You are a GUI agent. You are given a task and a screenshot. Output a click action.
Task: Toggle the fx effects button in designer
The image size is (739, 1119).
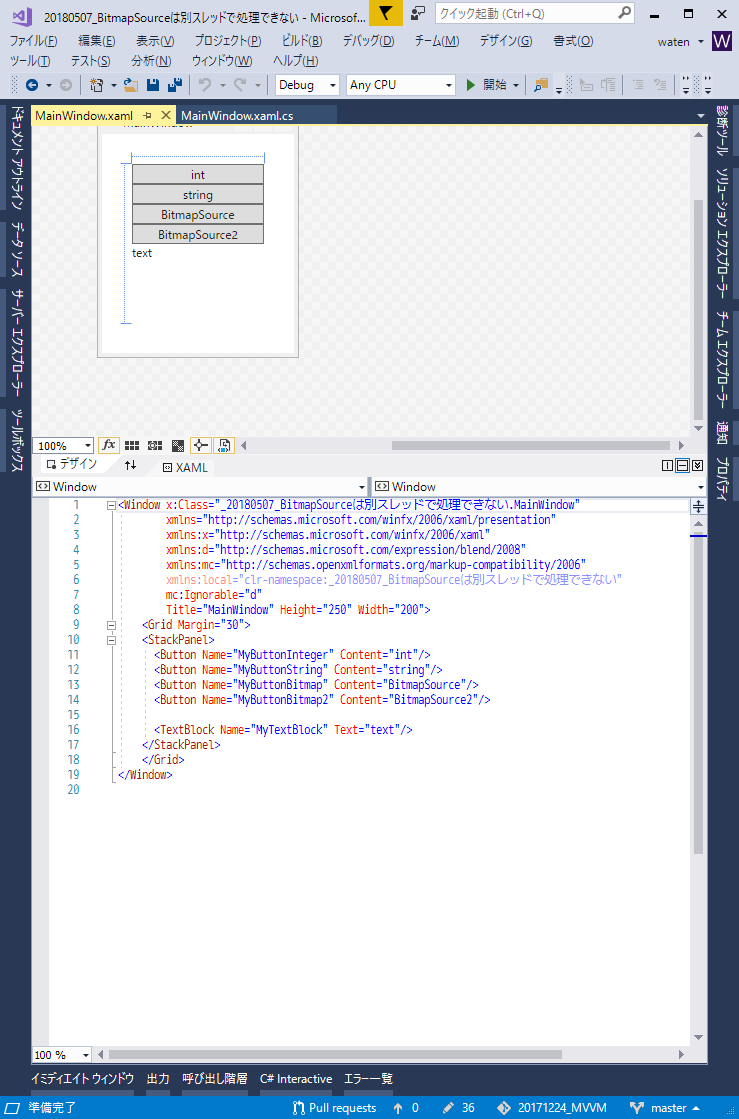tap(108, 445)
